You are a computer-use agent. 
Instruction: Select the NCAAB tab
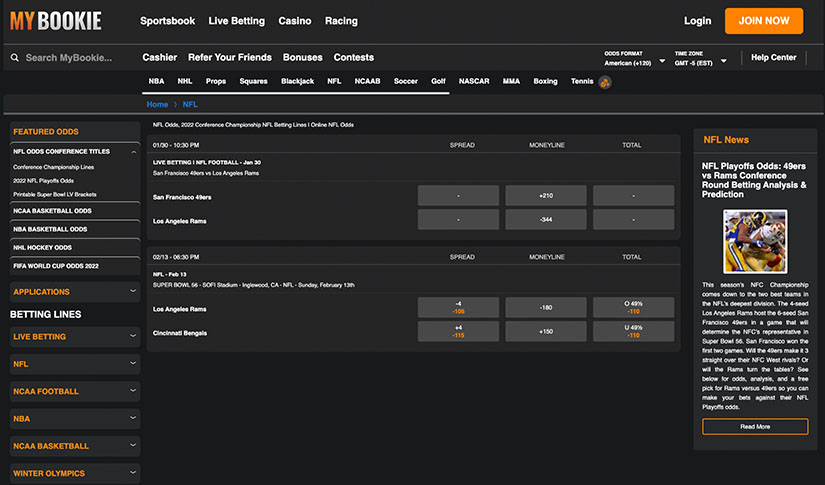coord(367,81)
